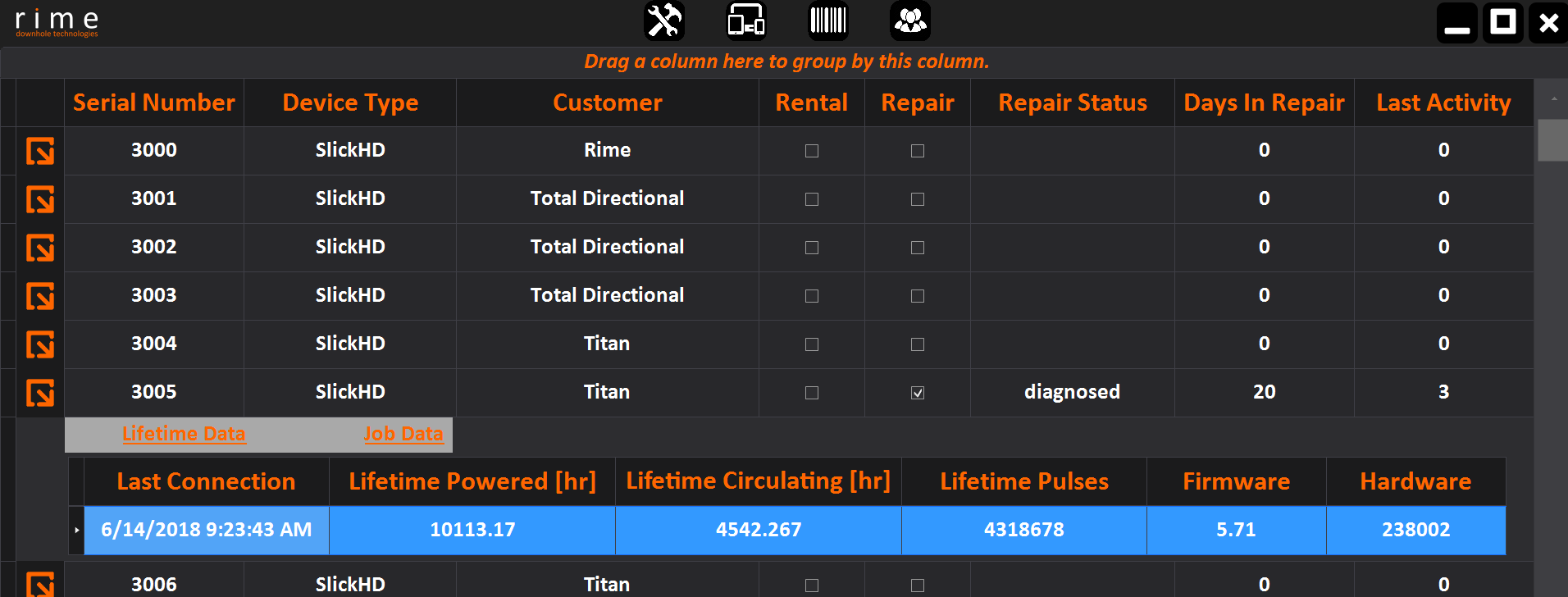Click the scrollbar up arrow

point(1553,98)
